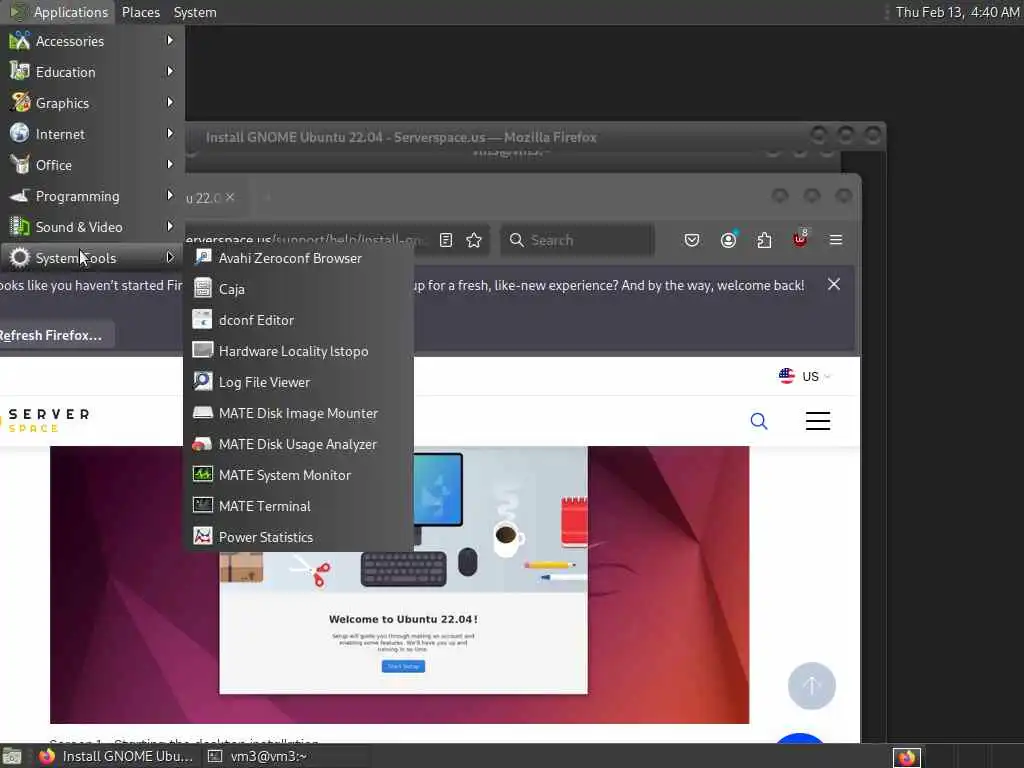Screen dimensions: 1024x768
Task: Expand the Sound & Video arrow
Action: coord(170,227)
